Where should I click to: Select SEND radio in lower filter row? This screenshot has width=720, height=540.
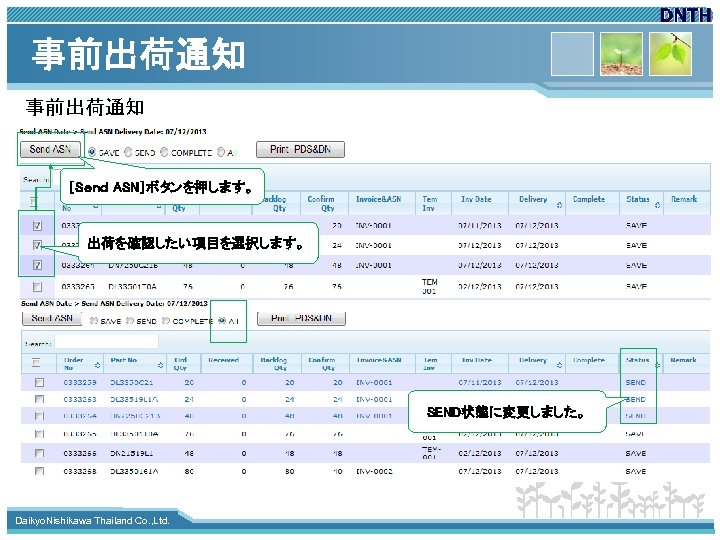[x=130, y=321]
